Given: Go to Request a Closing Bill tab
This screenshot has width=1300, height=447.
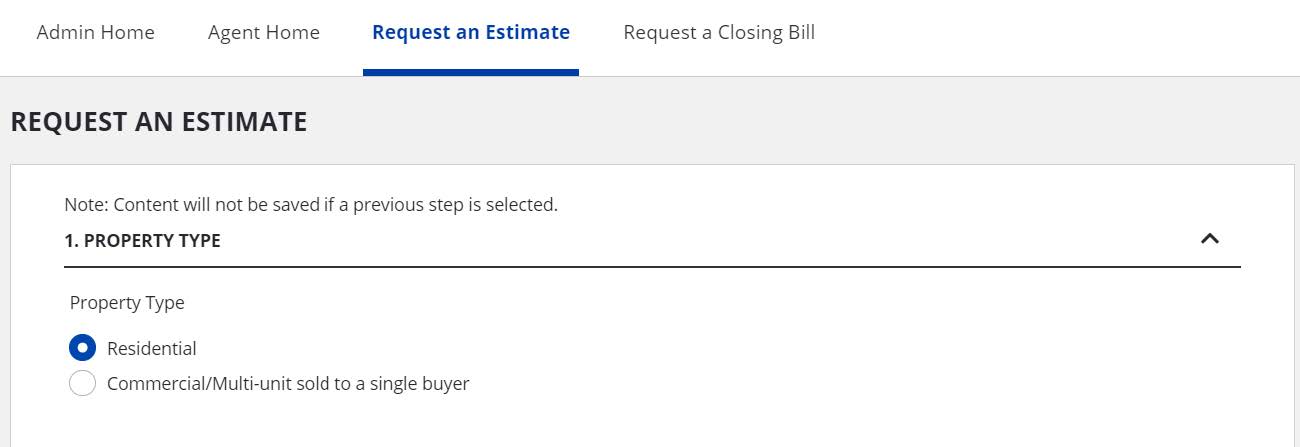Looking at the screenshot, I should pyautogui.click(x=719, y=32).
